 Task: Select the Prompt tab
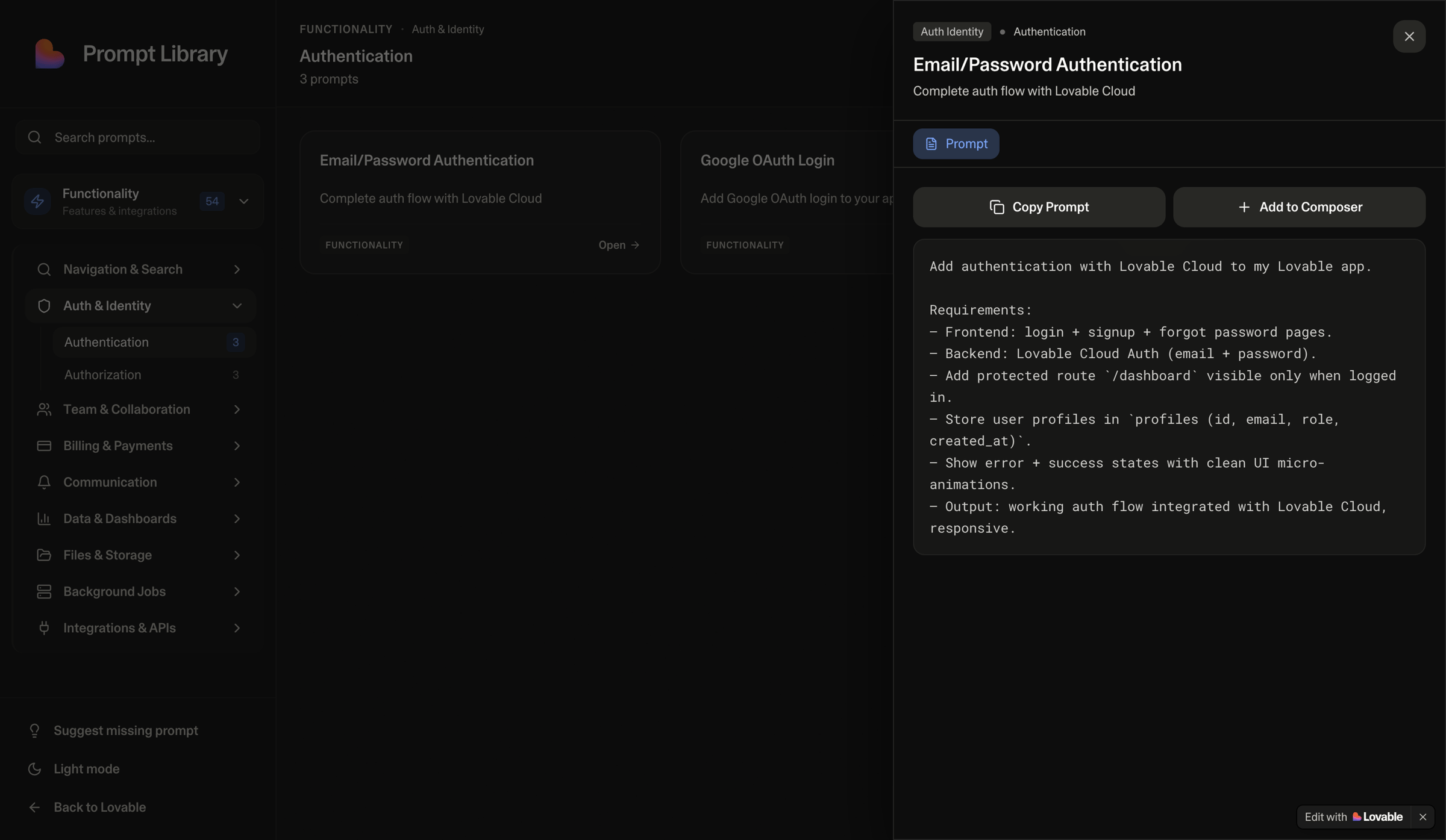click(956, 144)
